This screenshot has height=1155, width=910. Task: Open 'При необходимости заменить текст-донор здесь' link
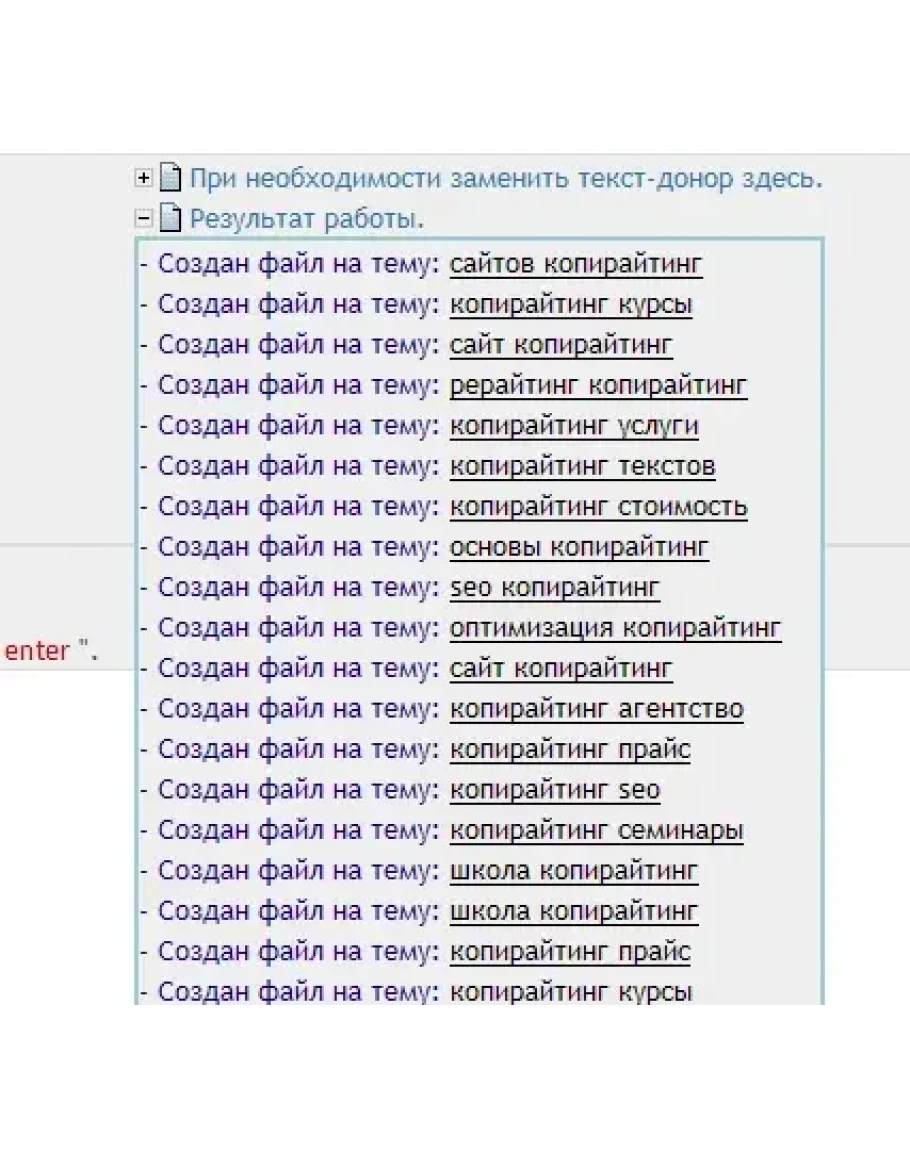coord(506,180)
